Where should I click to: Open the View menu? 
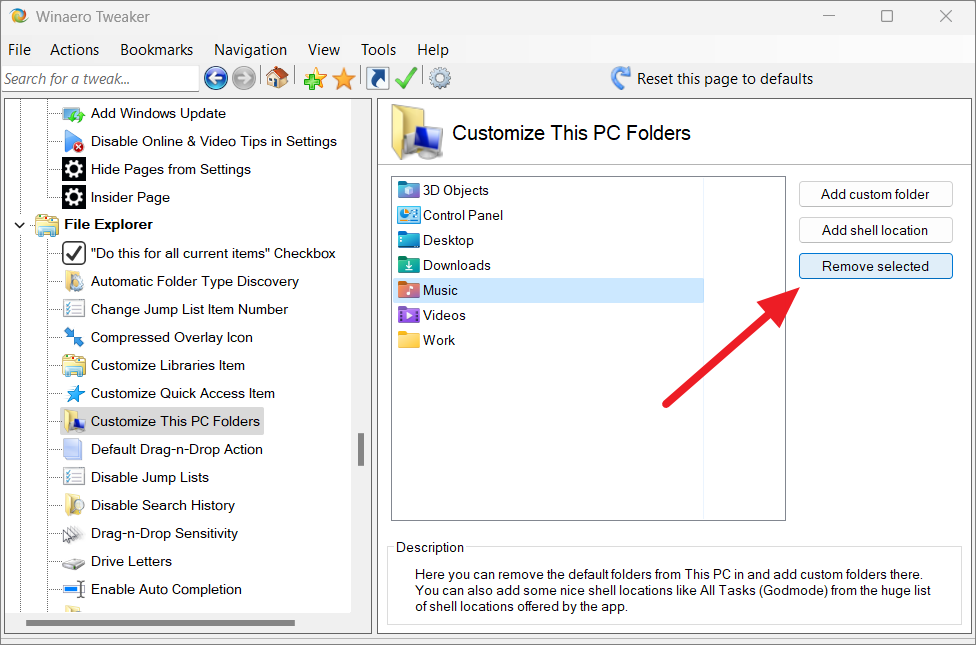pos(324,50)
